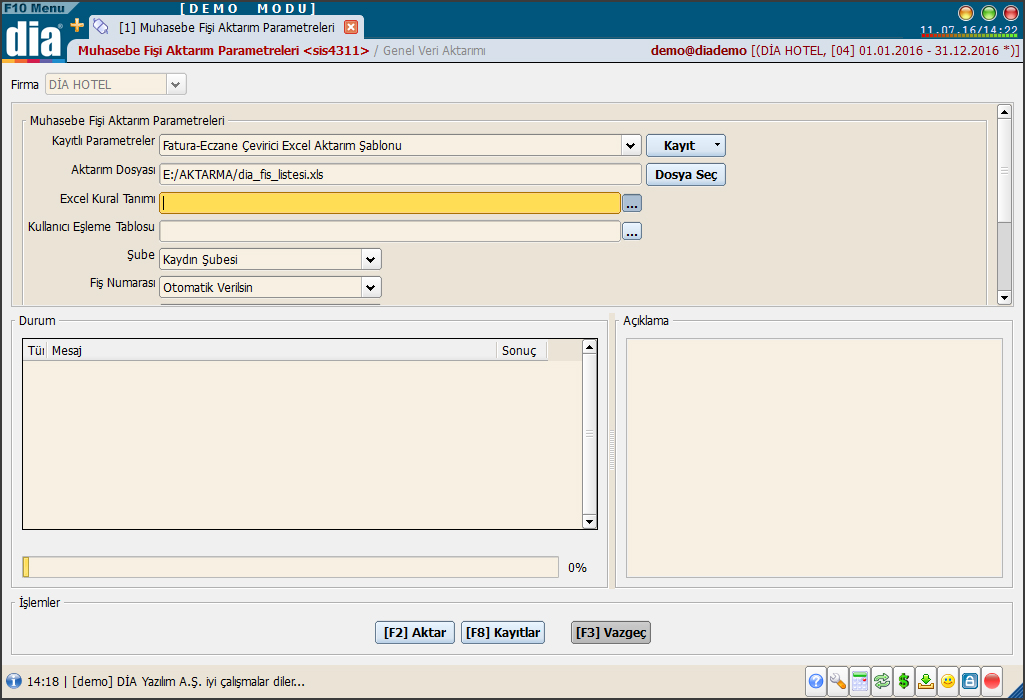Select the [1] Muhasebe Fişi Aktarım Parametreleri tab

coord(226,27)
